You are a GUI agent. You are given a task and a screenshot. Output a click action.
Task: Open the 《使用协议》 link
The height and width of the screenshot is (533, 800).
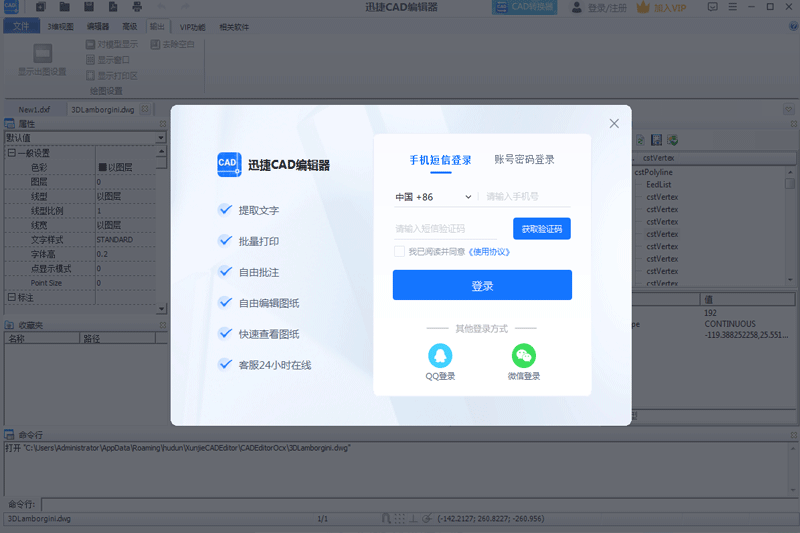coord(489,251)
